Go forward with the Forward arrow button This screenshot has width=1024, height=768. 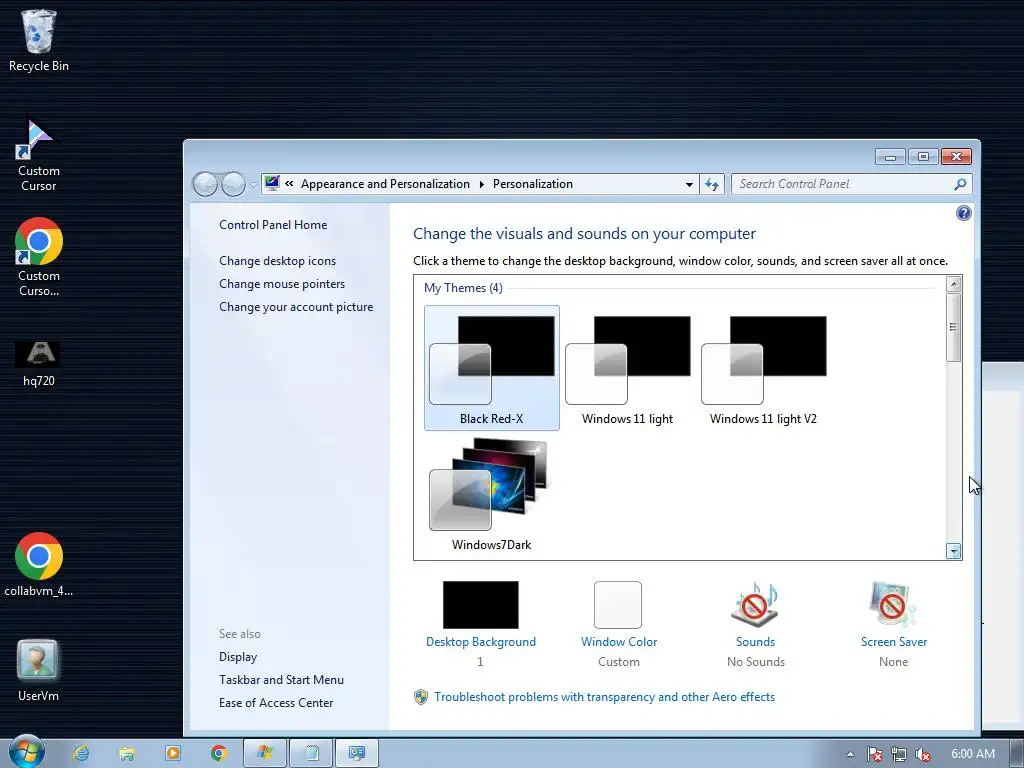233,185
